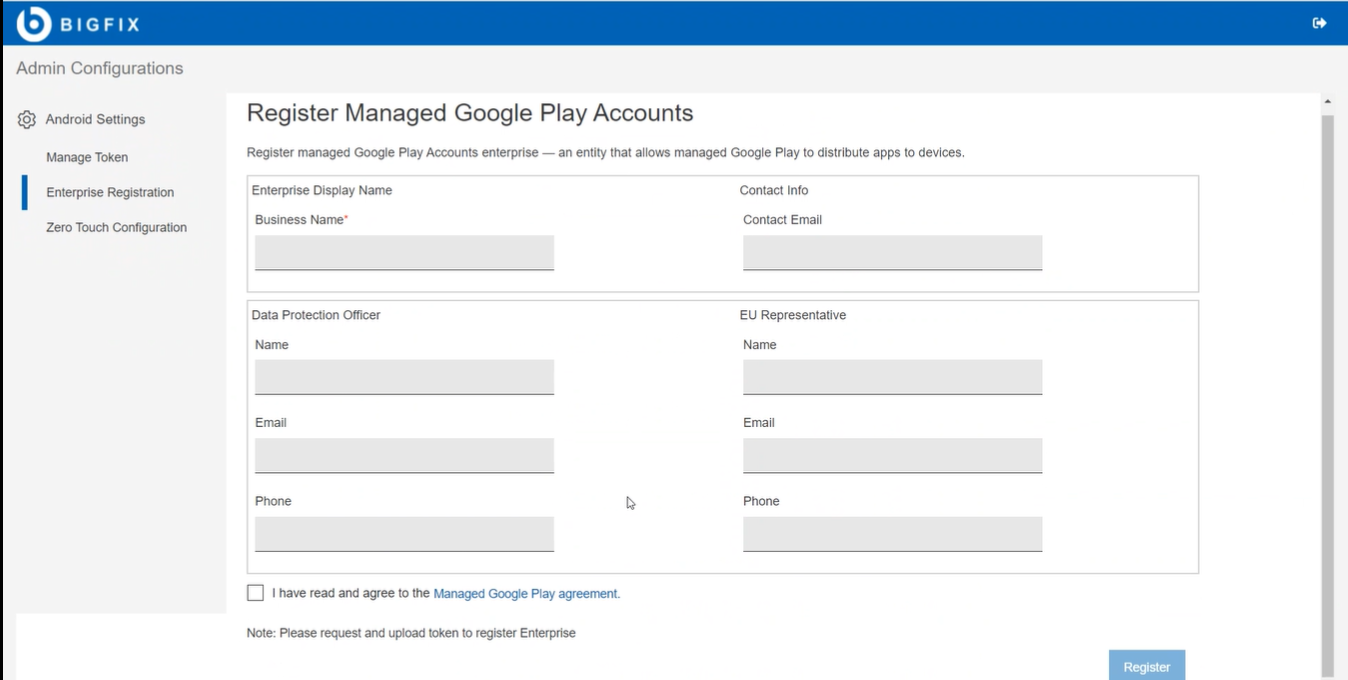Focus the Contact Email field
The height and width of the screenshot is (680, 1348).
pyautogui.click(x=892, y=252)
